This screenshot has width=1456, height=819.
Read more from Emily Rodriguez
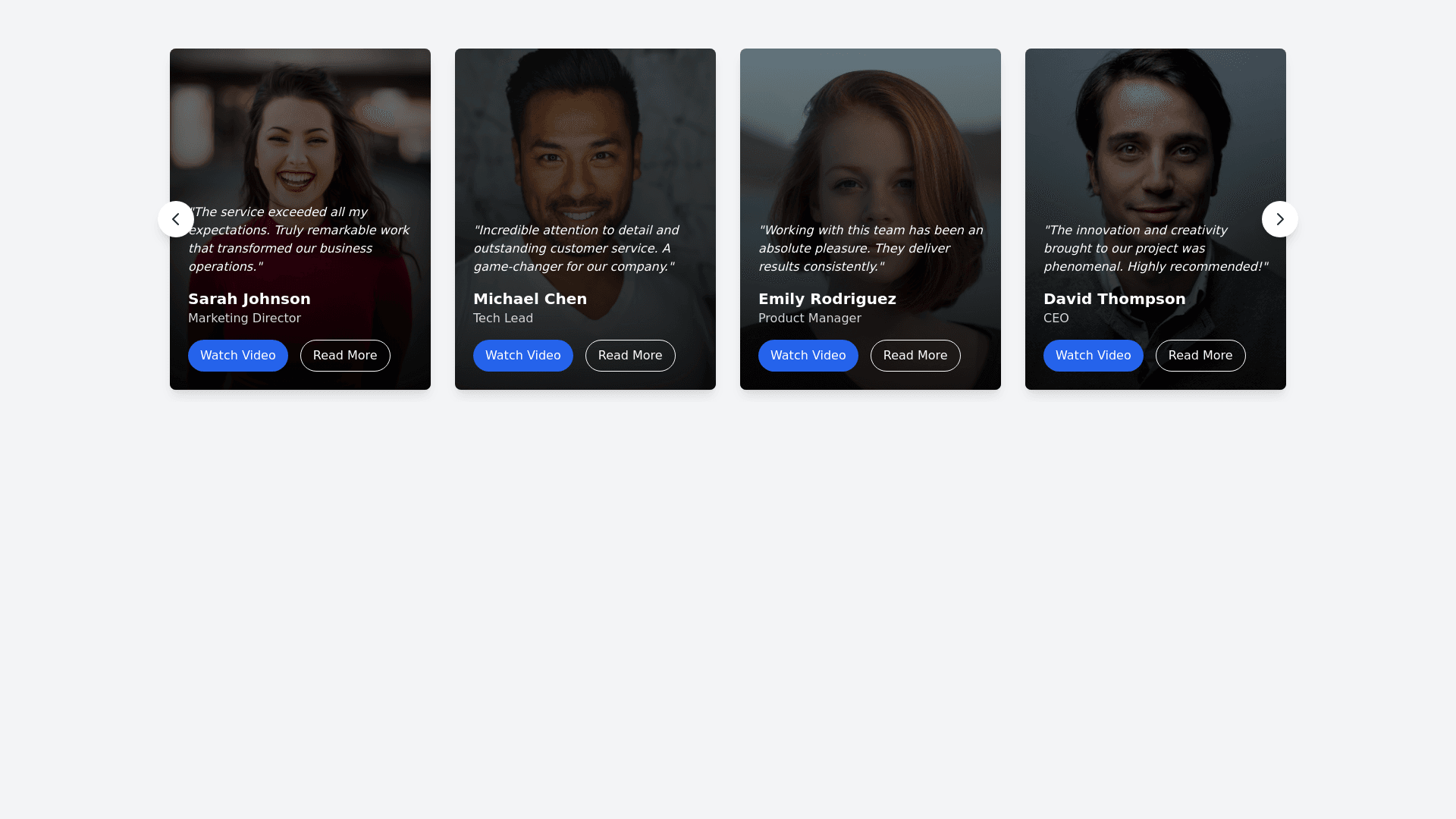[915, 356]
